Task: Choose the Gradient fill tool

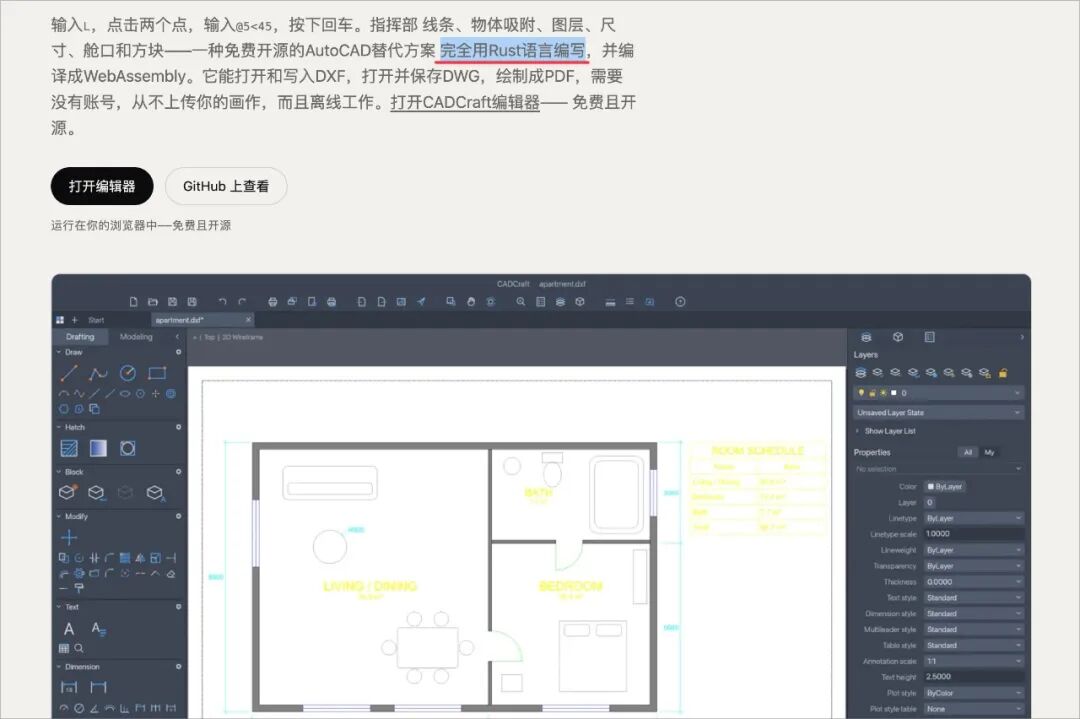Action: 98,448
